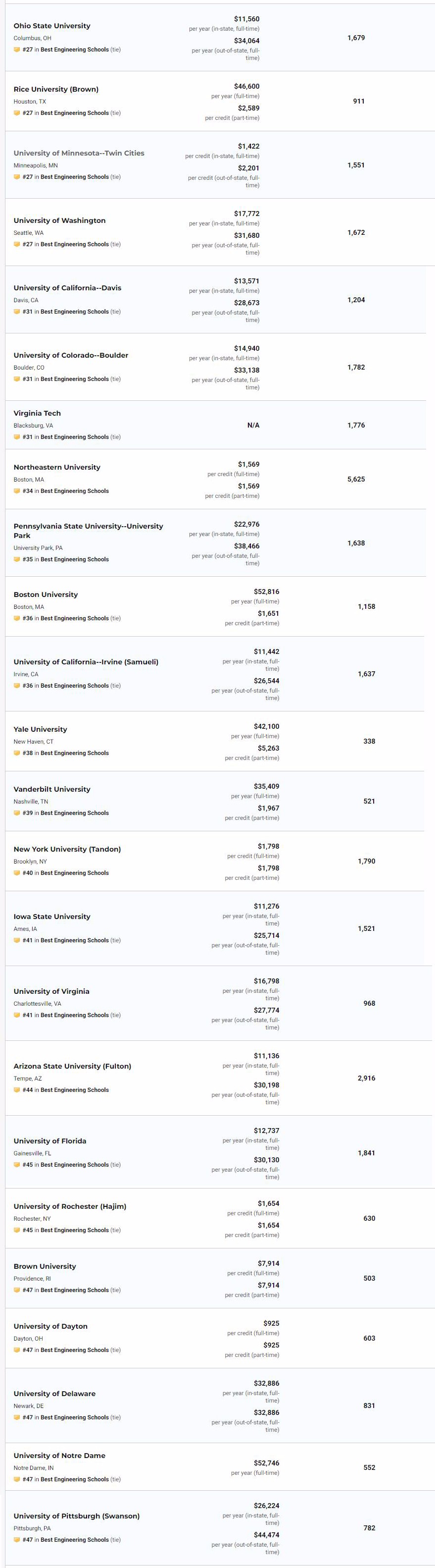Click Best Engineering Schools link under Iowa State
The image size is (435, 1568).
pos(75,940)
